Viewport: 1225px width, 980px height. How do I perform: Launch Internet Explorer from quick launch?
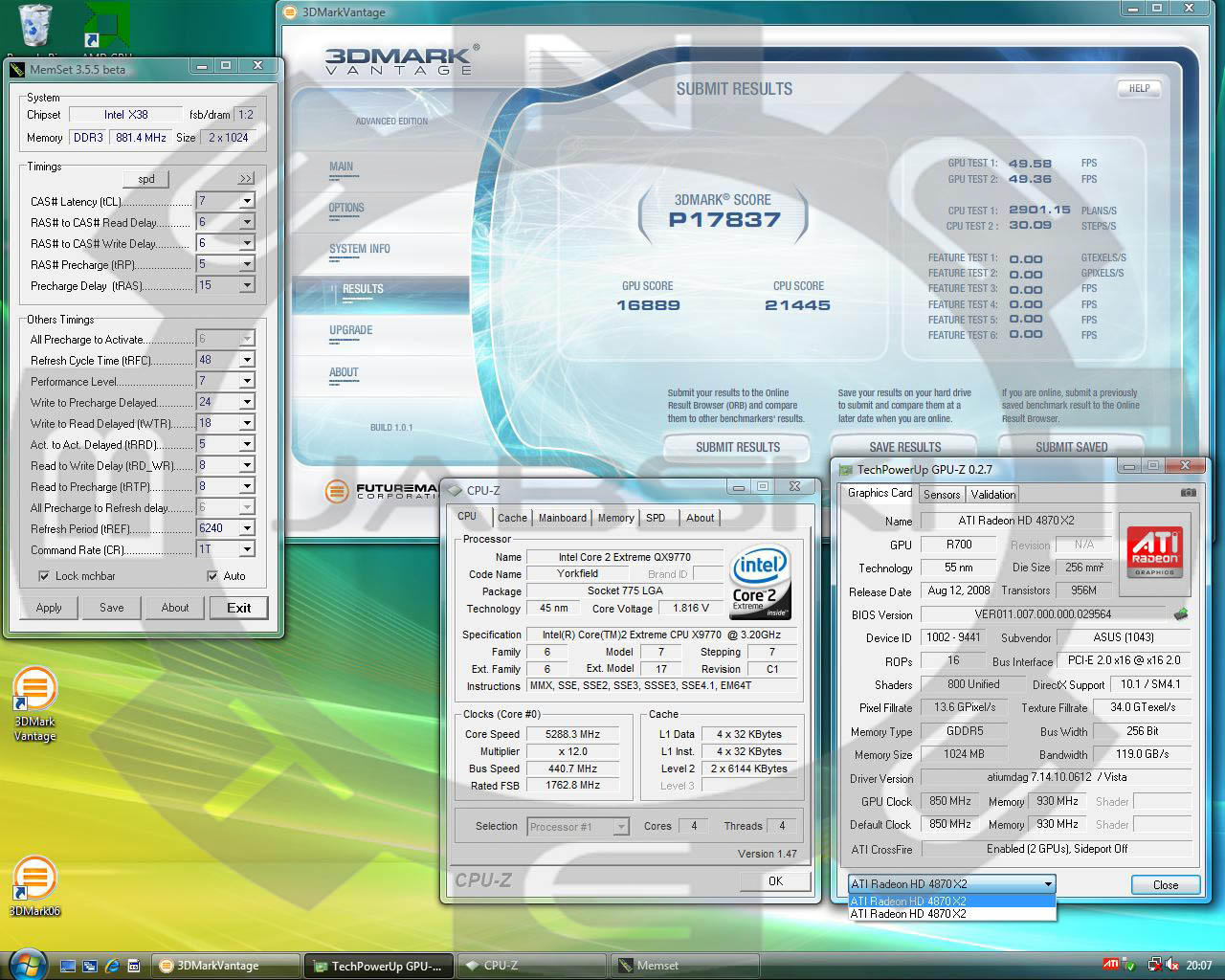coord(112,966)
